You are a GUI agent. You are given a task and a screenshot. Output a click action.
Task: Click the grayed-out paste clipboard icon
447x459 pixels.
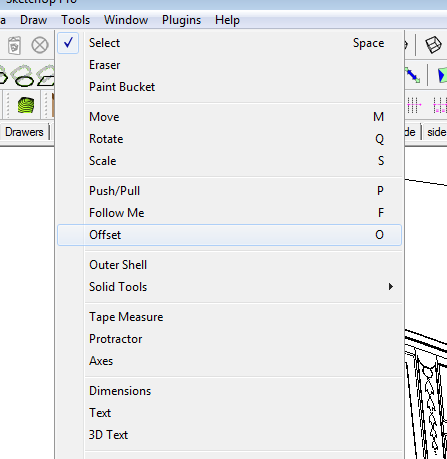pyautogui.click(x=14, y=45)
